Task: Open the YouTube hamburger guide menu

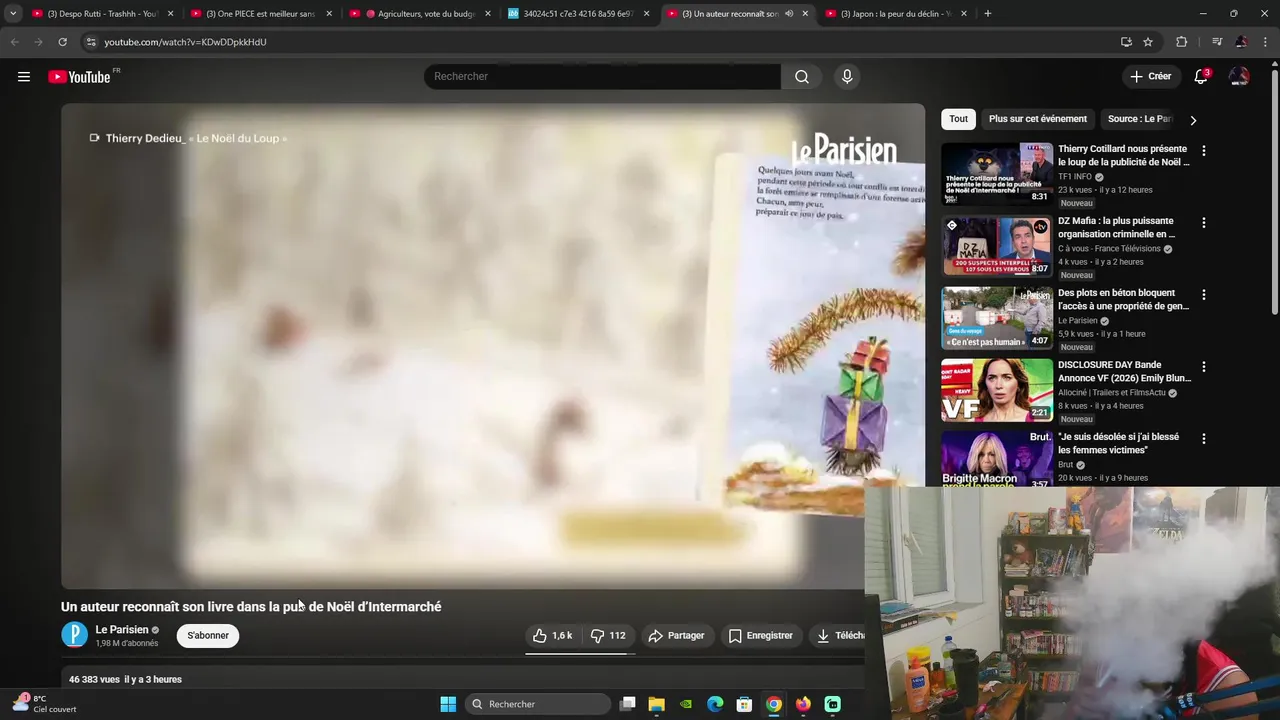Action: click(24, 76)
